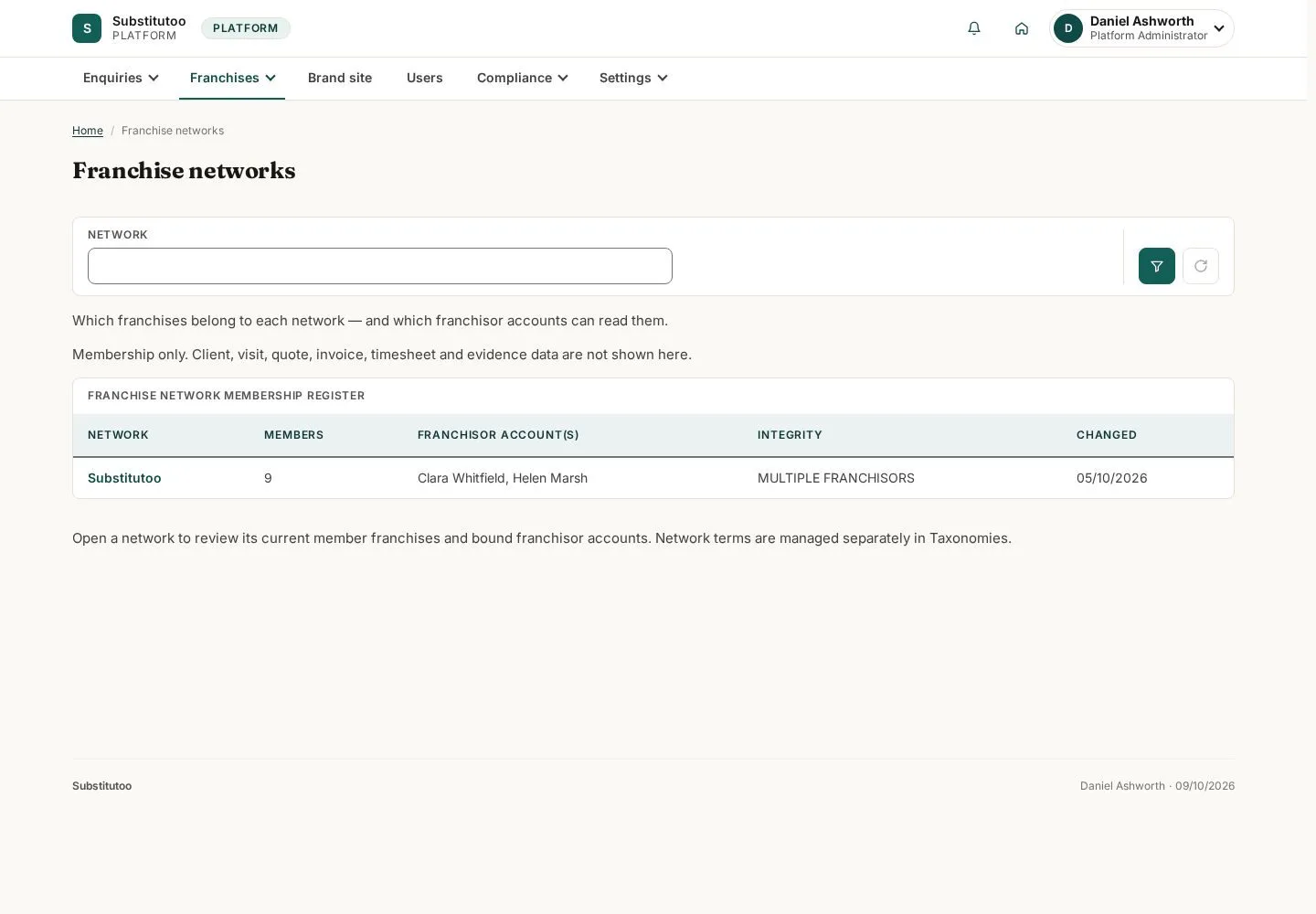Image resolution: width=1316 pixels, height=914 pixels.
Task: Go to the home icon in header
Action: tap(1022, 28)
